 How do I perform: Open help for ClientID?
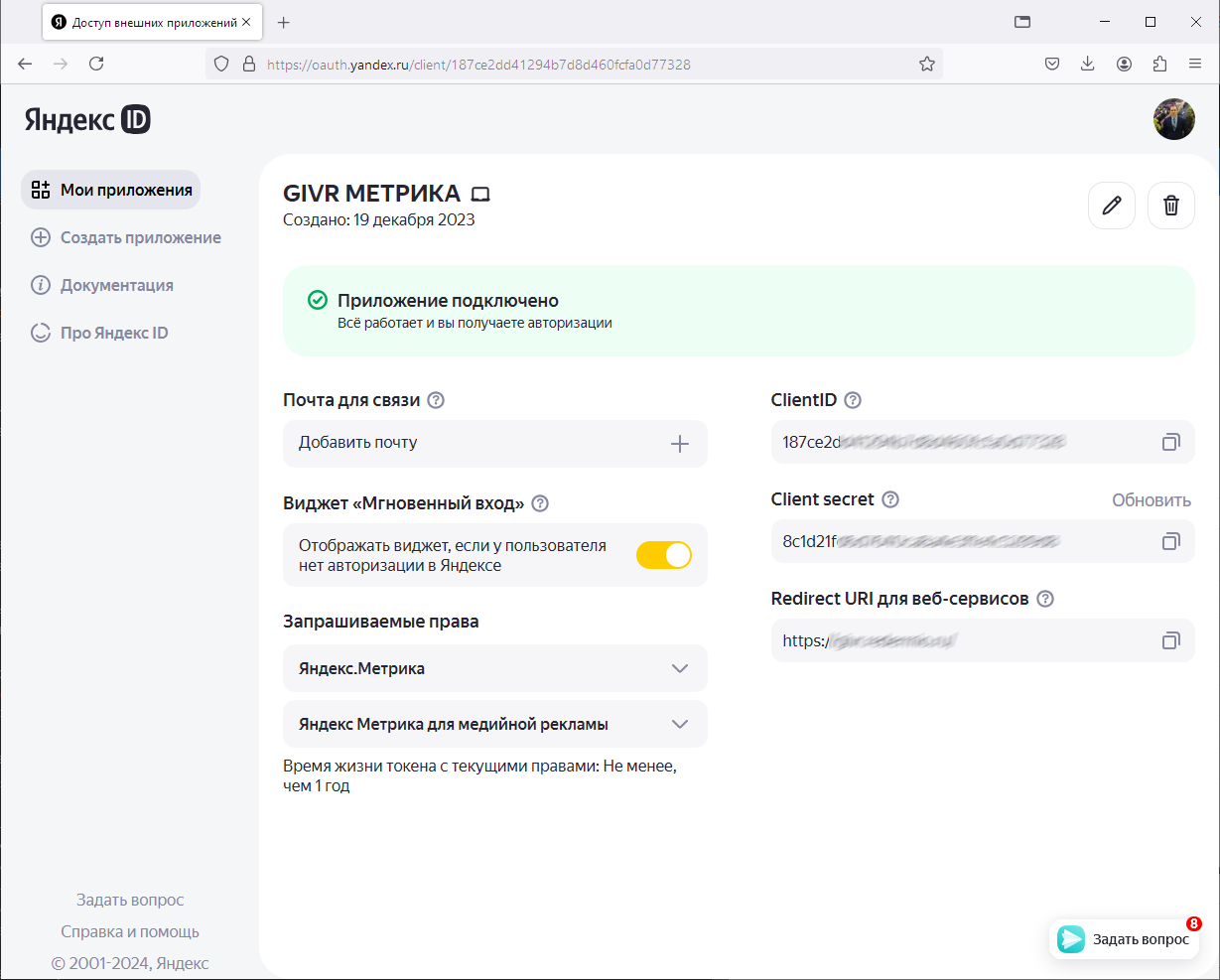(x=853, y=400)
